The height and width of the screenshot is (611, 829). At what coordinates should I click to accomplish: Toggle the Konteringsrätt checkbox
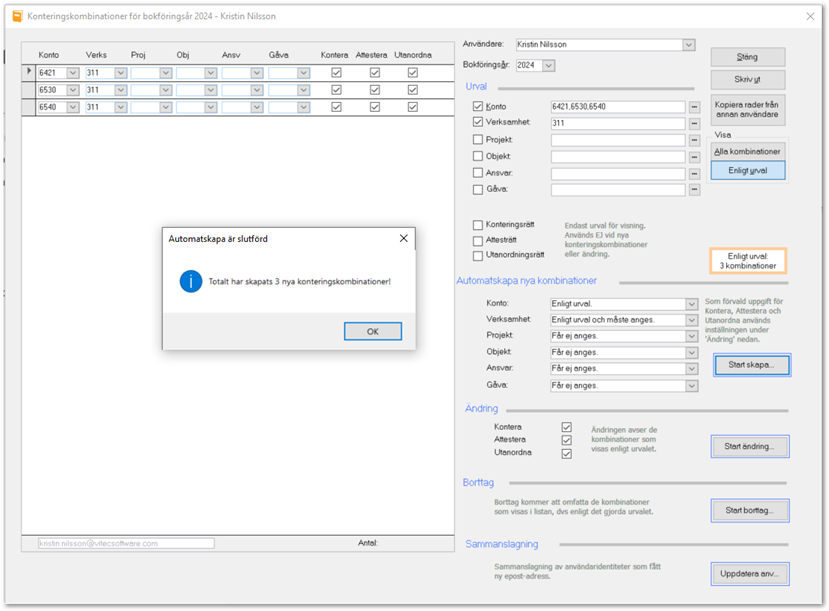click(478, 225)
